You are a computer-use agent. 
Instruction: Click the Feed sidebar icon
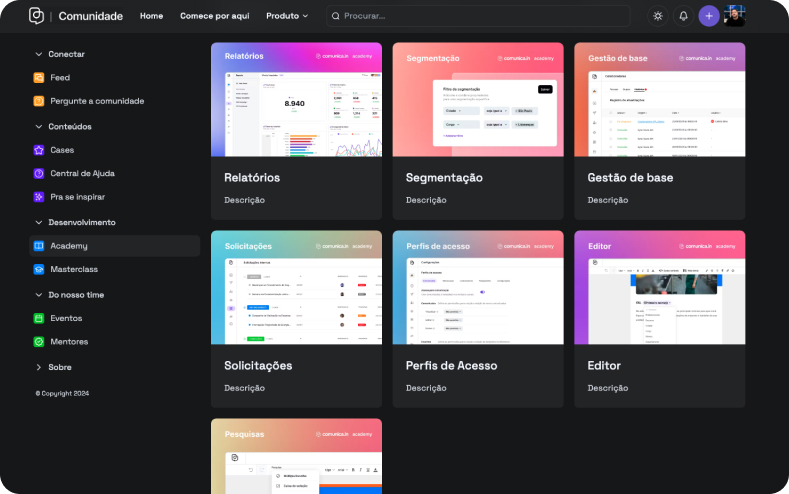pyautogui.click(x=39, y=77)
